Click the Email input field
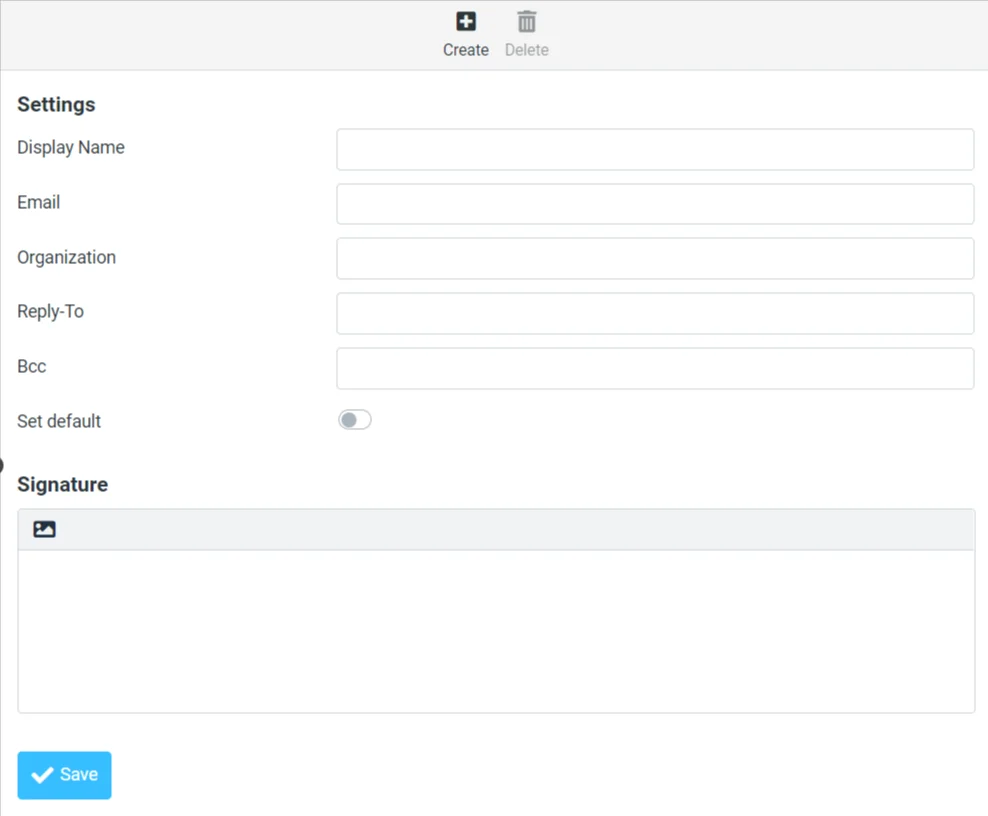The height and width of the screenshot is (816, 988). tap(655, 204)
